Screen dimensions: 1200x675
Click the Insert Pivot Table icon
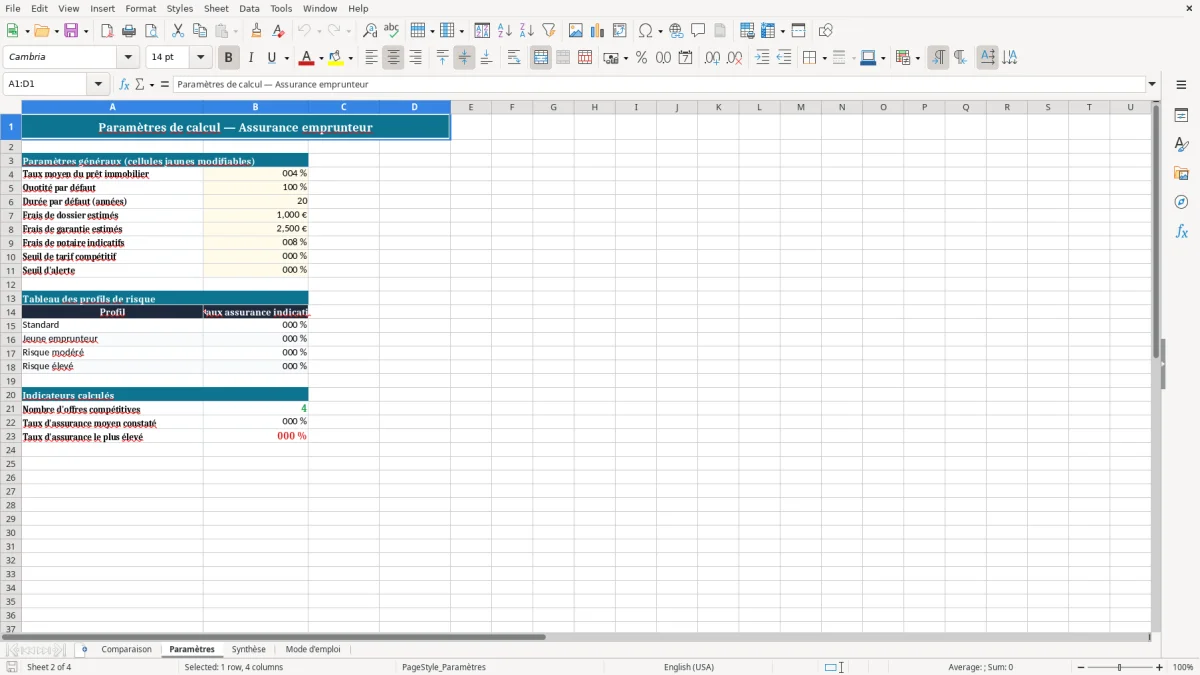pos(620,31)
